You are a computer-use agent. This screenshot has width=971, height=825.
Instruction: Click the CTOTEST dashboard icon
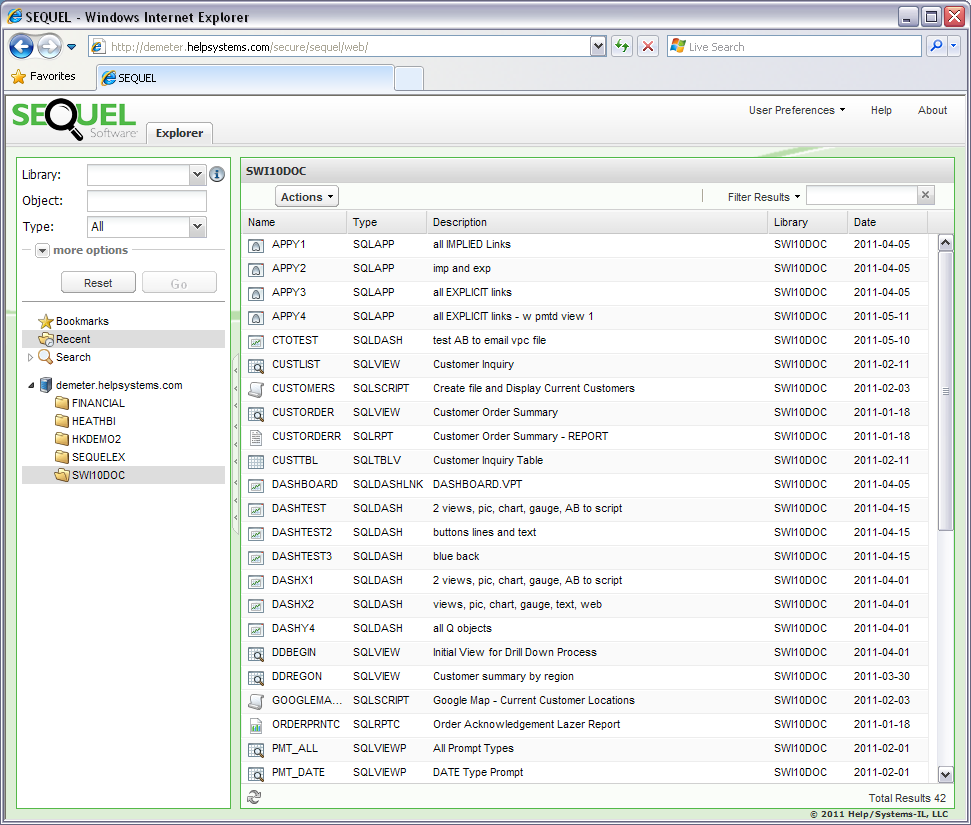(256, 341)
